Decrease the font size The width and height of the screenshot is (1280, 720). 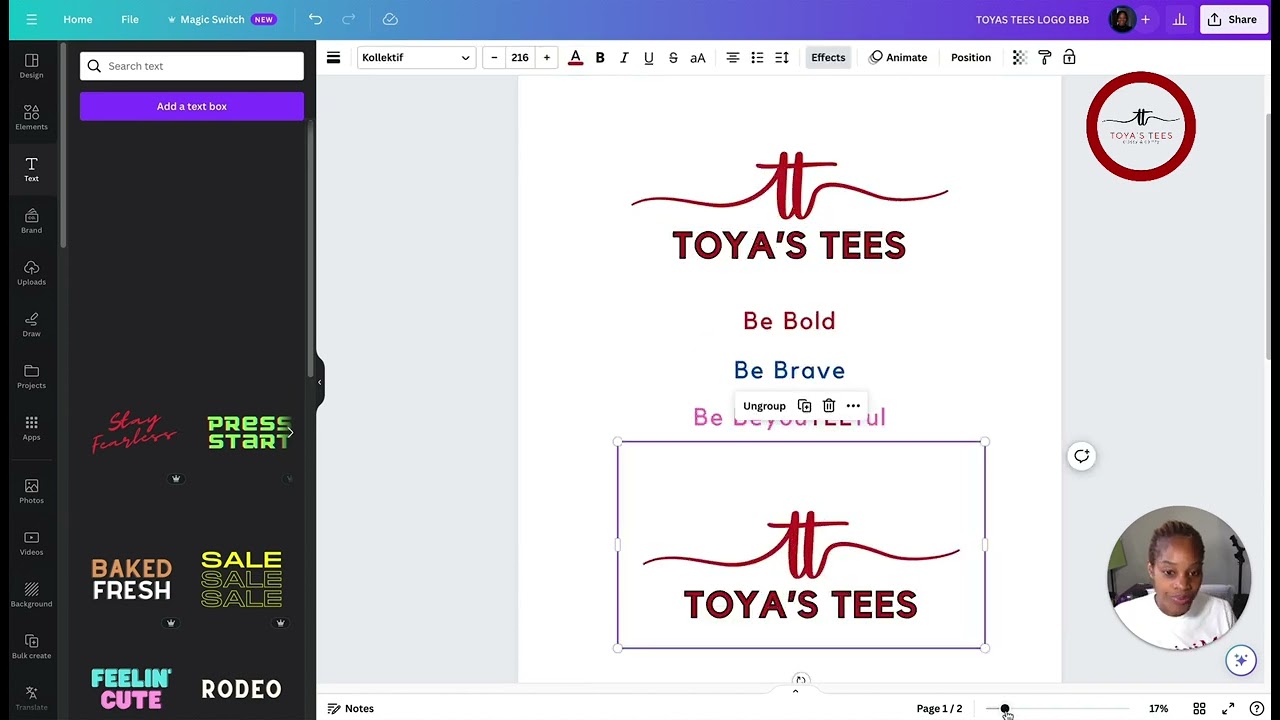click(494, 57)
